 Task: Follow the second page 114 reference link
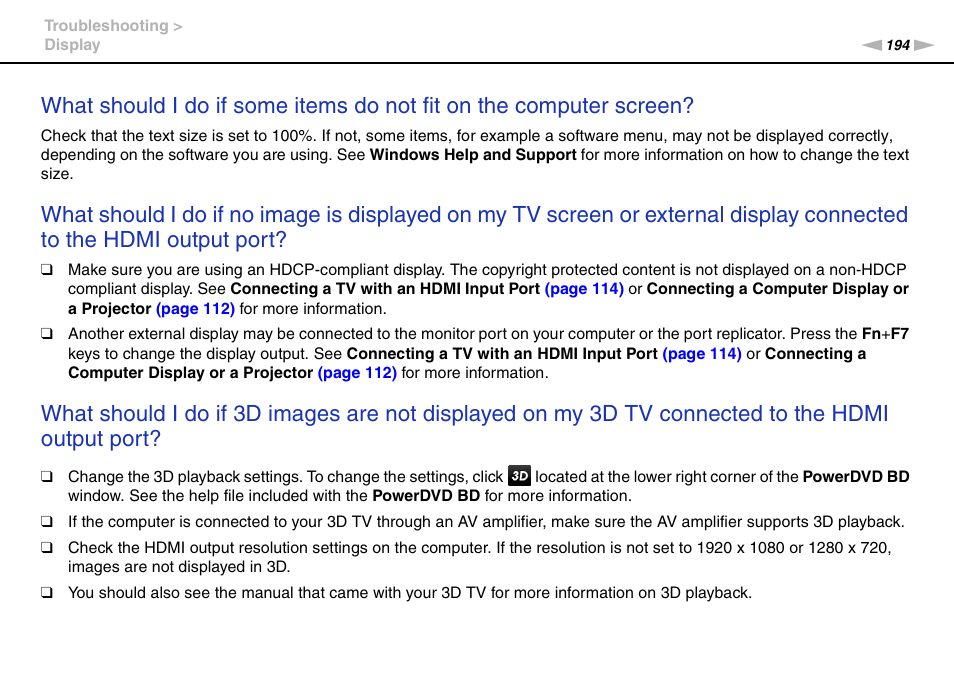coord(702,353)
